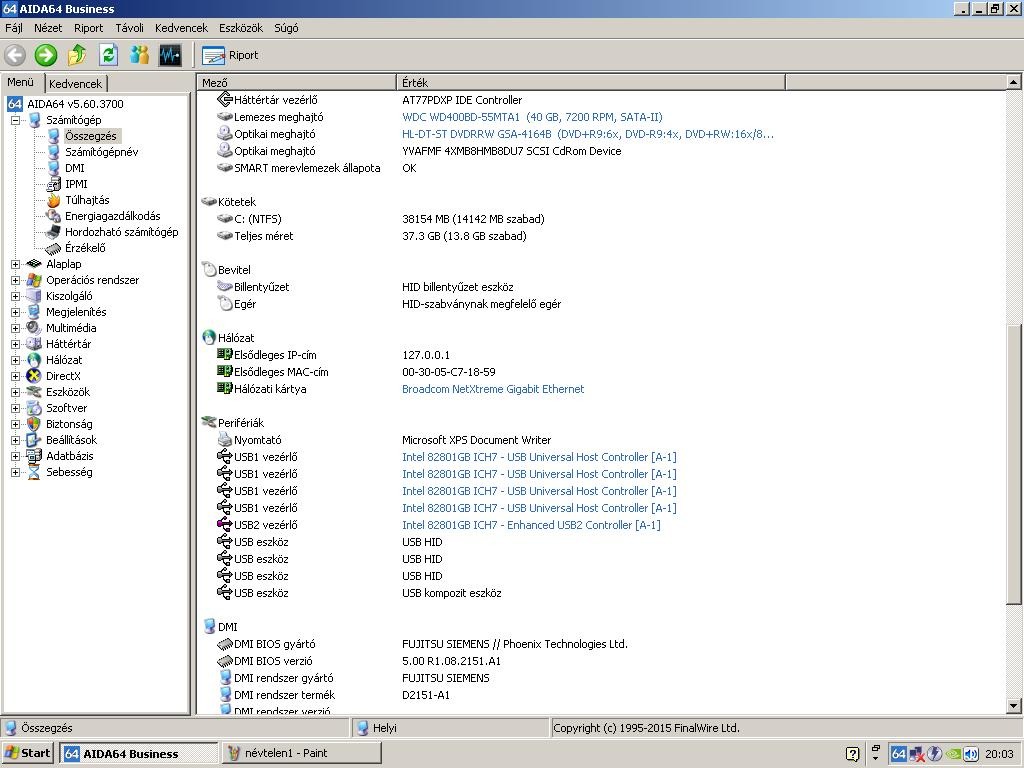
Task: Select the Érzékelő sensor chip icon
Action: 54,248
